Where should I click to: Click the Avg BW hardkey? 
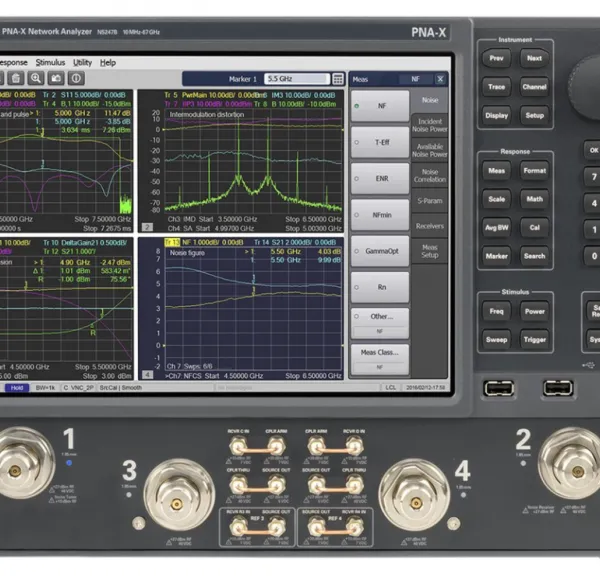[496, 228]
